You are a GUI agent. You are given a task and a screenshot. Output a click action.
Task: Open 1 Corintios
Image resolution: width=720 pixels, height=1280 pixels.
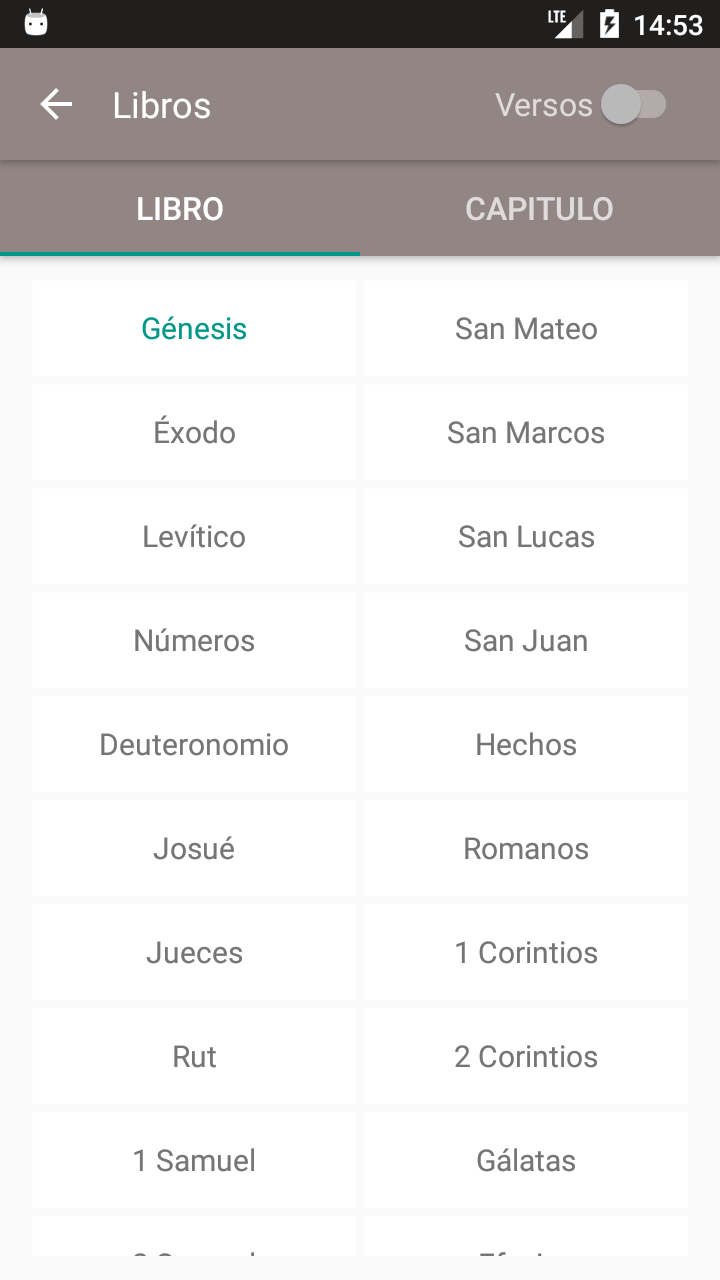coord(526,953)
